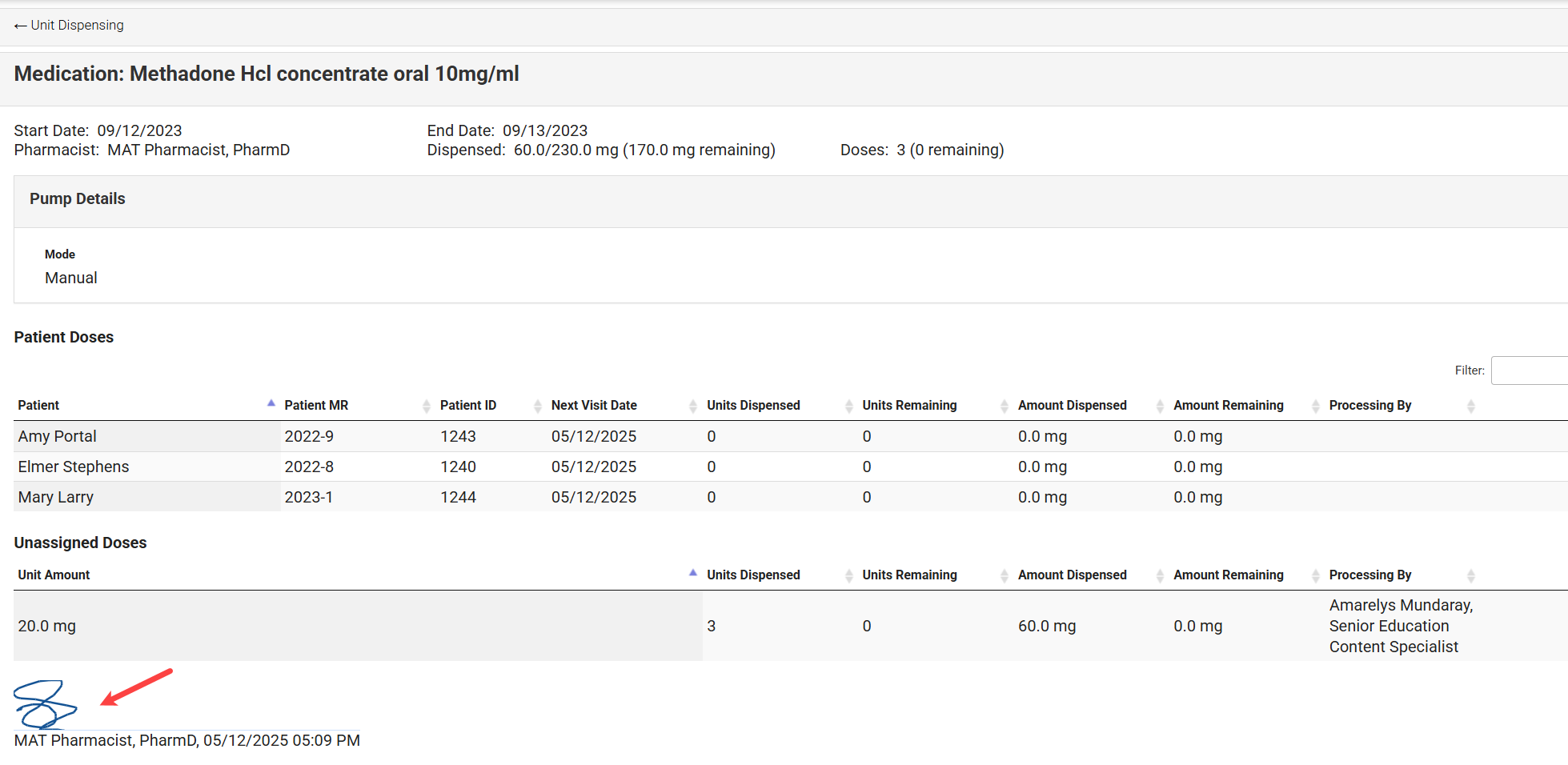Click the Pump Details panel header
The image size is (1568, 765).
click(x=78, y=199)
